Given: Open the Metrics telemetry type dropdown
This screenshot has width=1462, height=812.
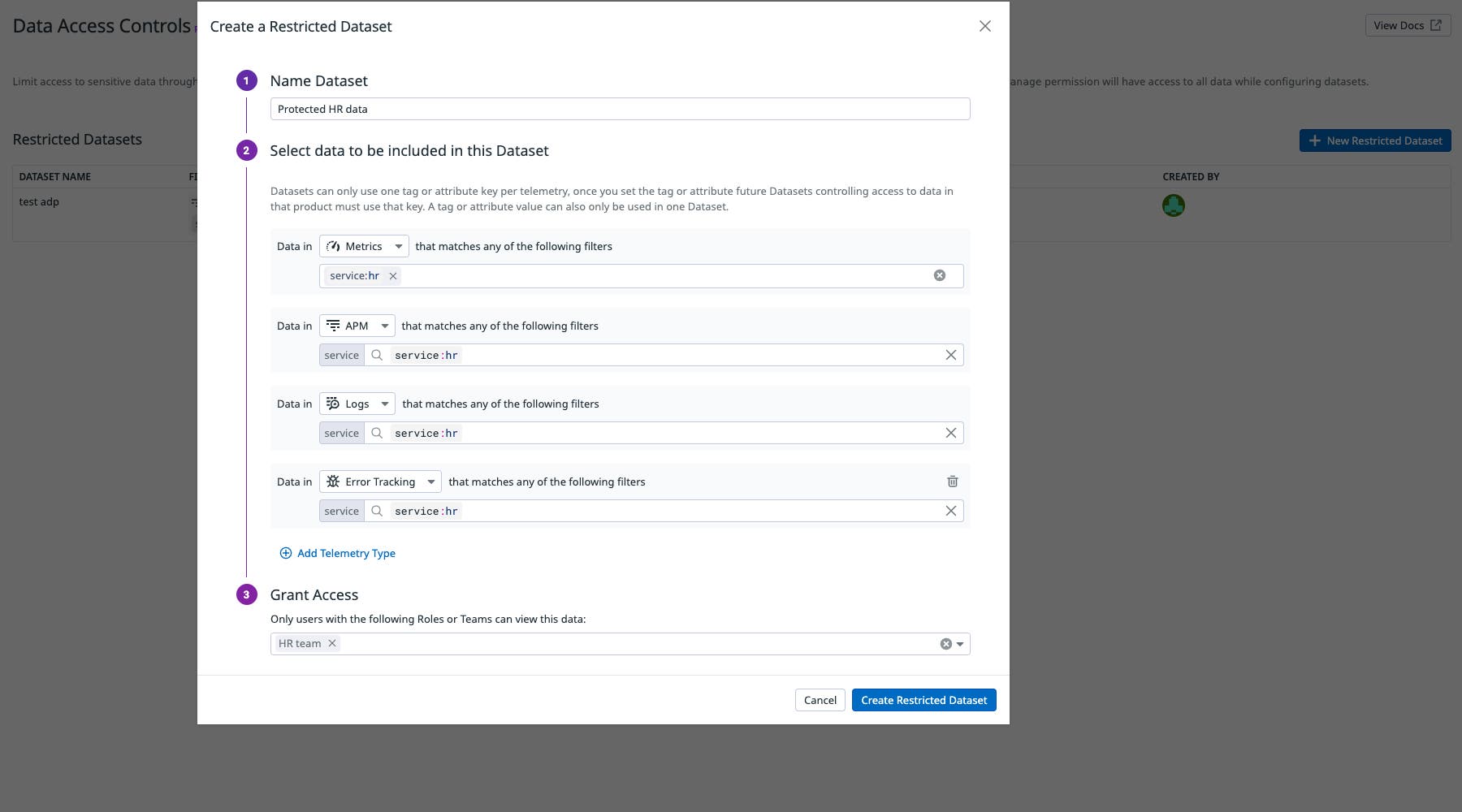Looking at the screenshot, I should point(398,246).
